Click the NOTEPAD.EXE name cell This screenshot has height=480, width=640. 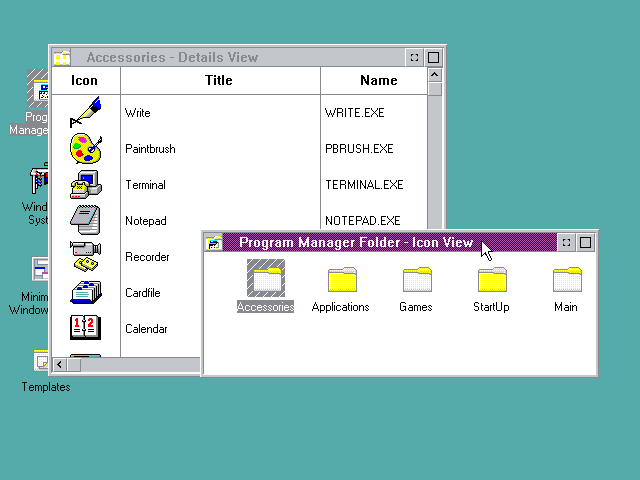[x=362, y=221]
